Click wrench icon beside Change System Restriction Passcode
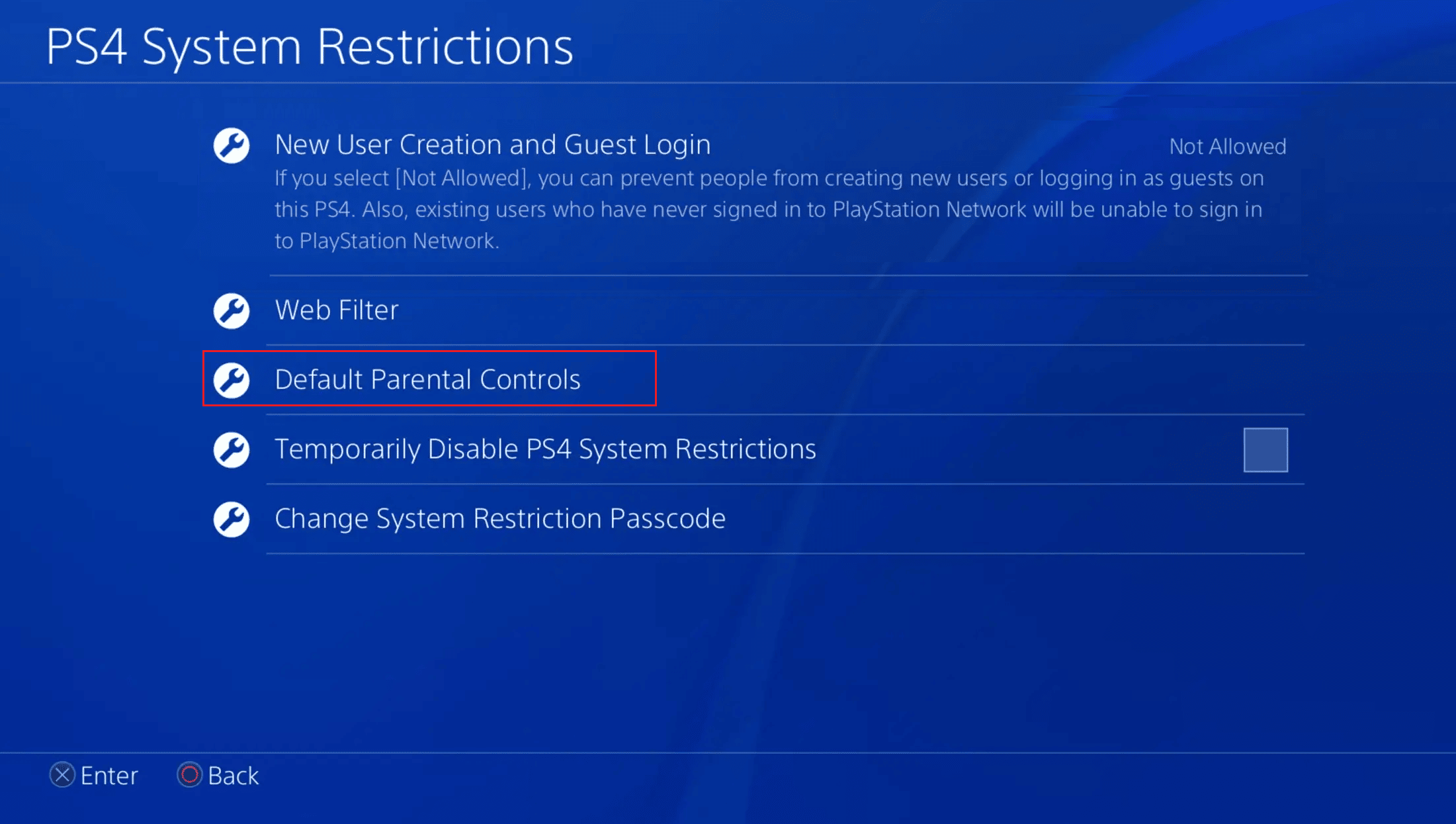 click(232, 519)
